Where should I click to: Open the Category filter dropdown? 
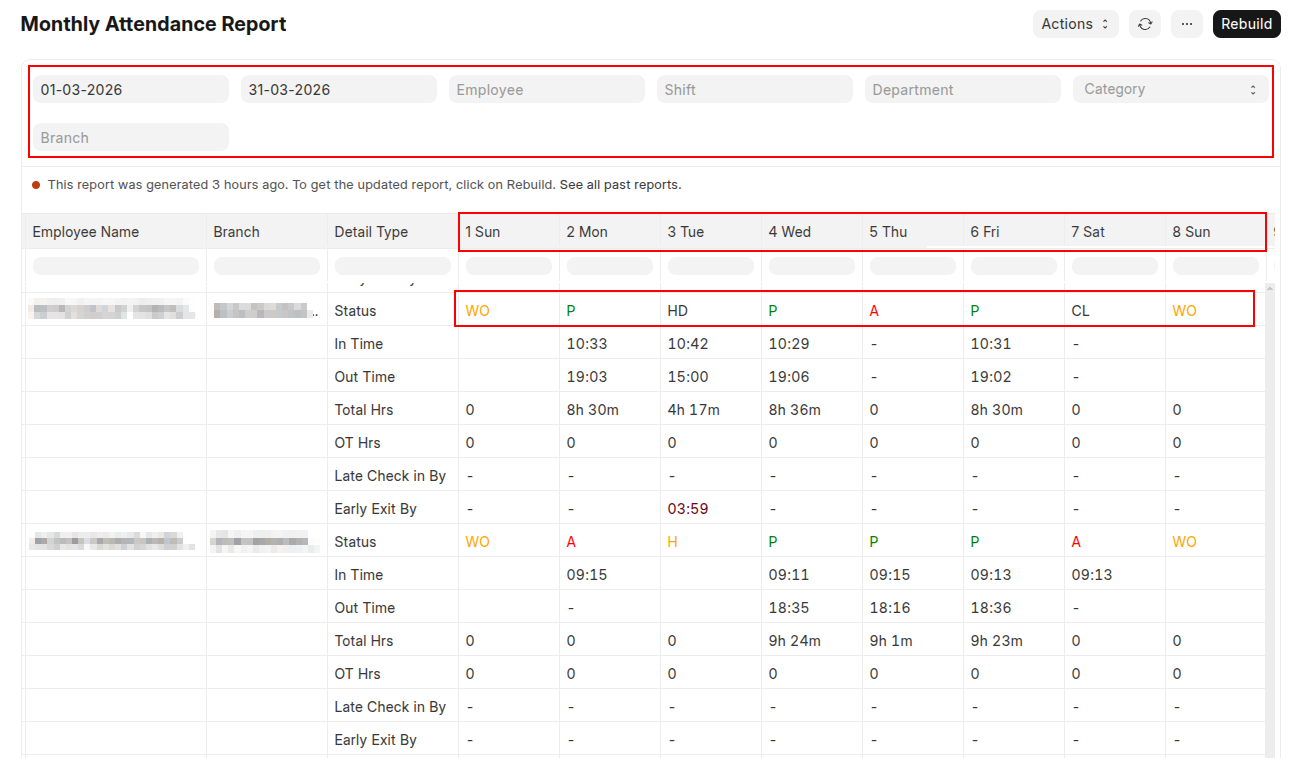[1168, 89]
